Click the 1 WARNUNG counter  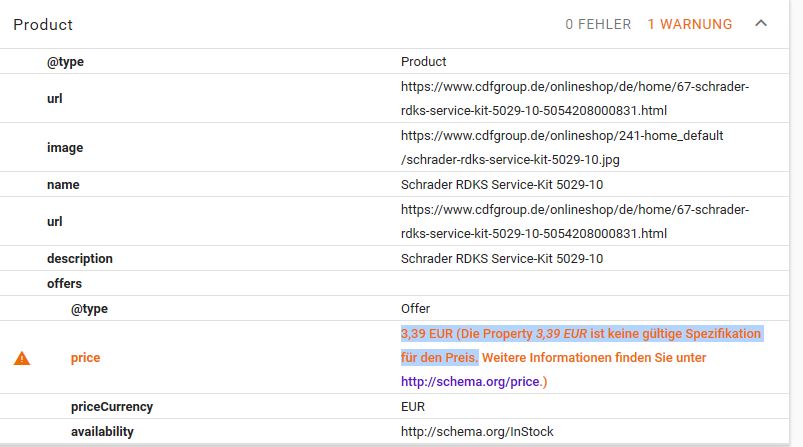[690, 25]
